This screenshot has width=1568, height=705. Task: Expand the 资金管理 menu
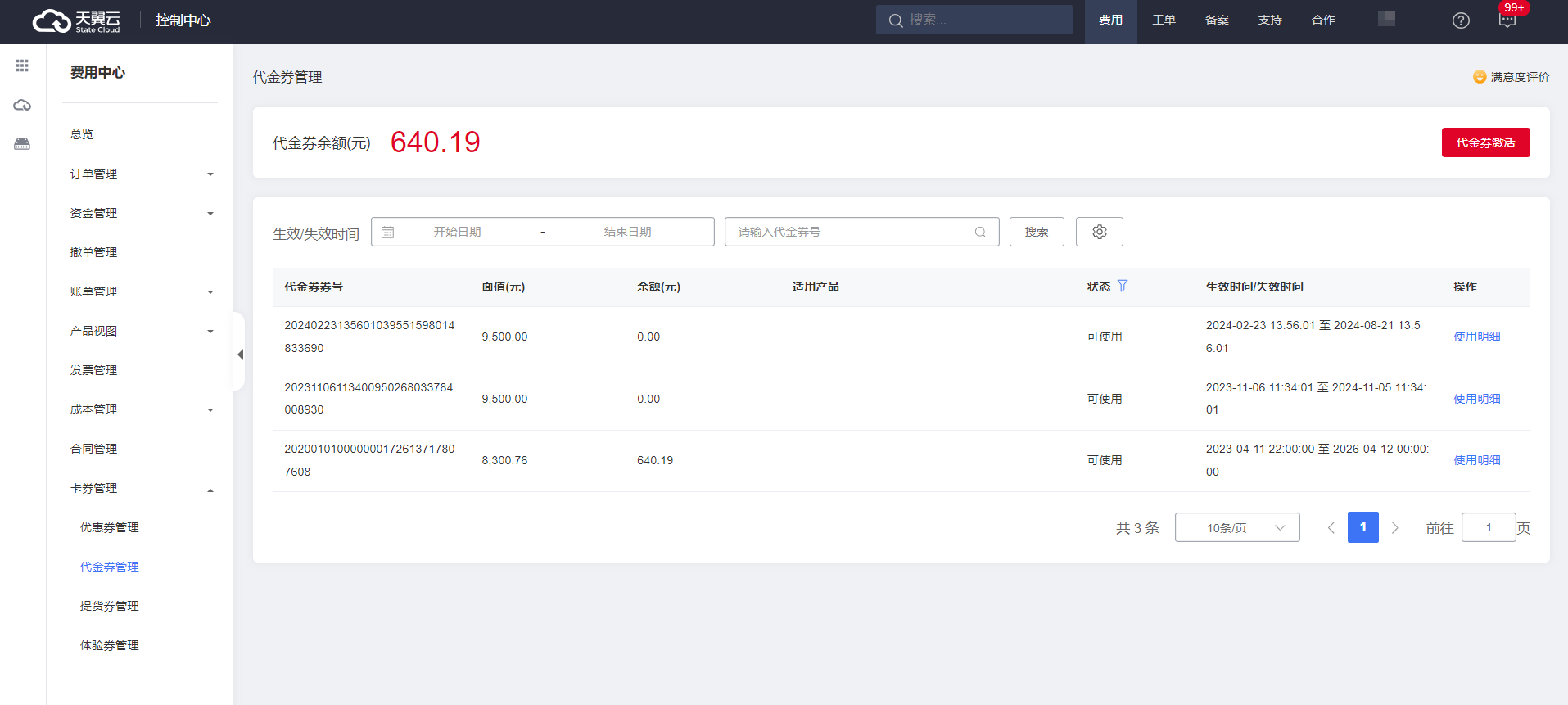139,213
